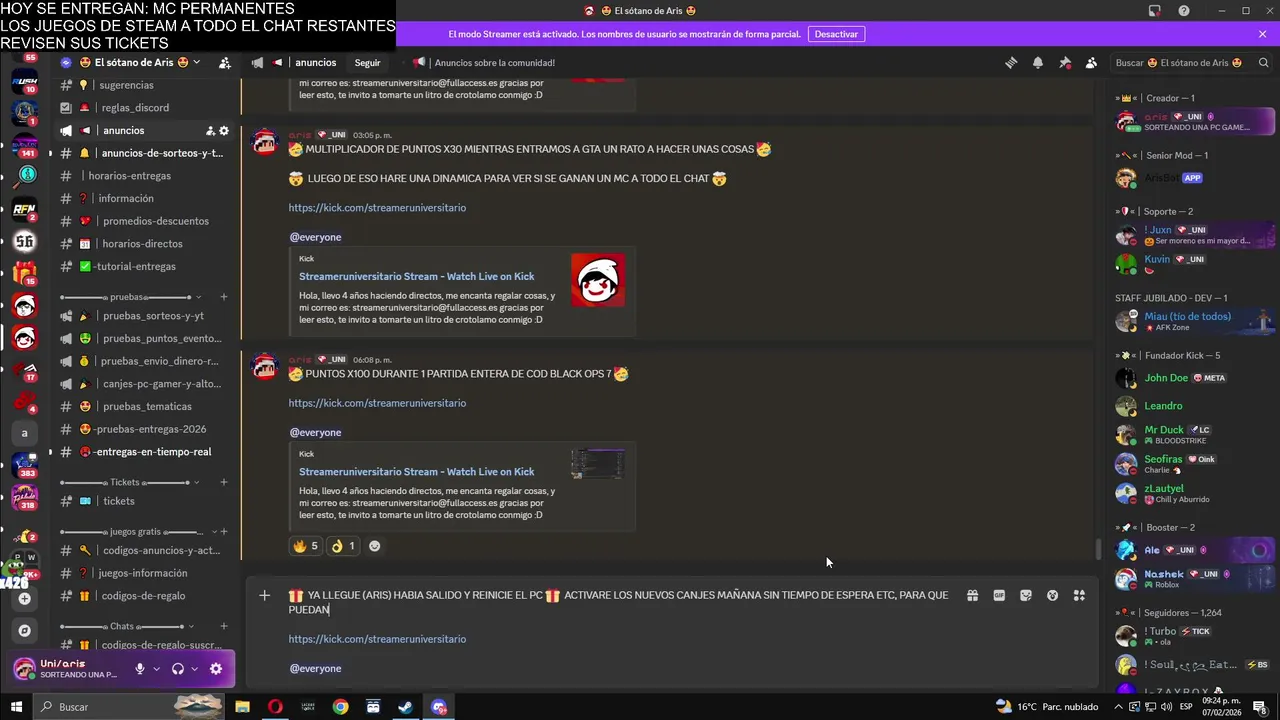Open embed title in COD Black Ops message
The width and height of the screenshot is (1280, 720).
(x=416, y=472)
